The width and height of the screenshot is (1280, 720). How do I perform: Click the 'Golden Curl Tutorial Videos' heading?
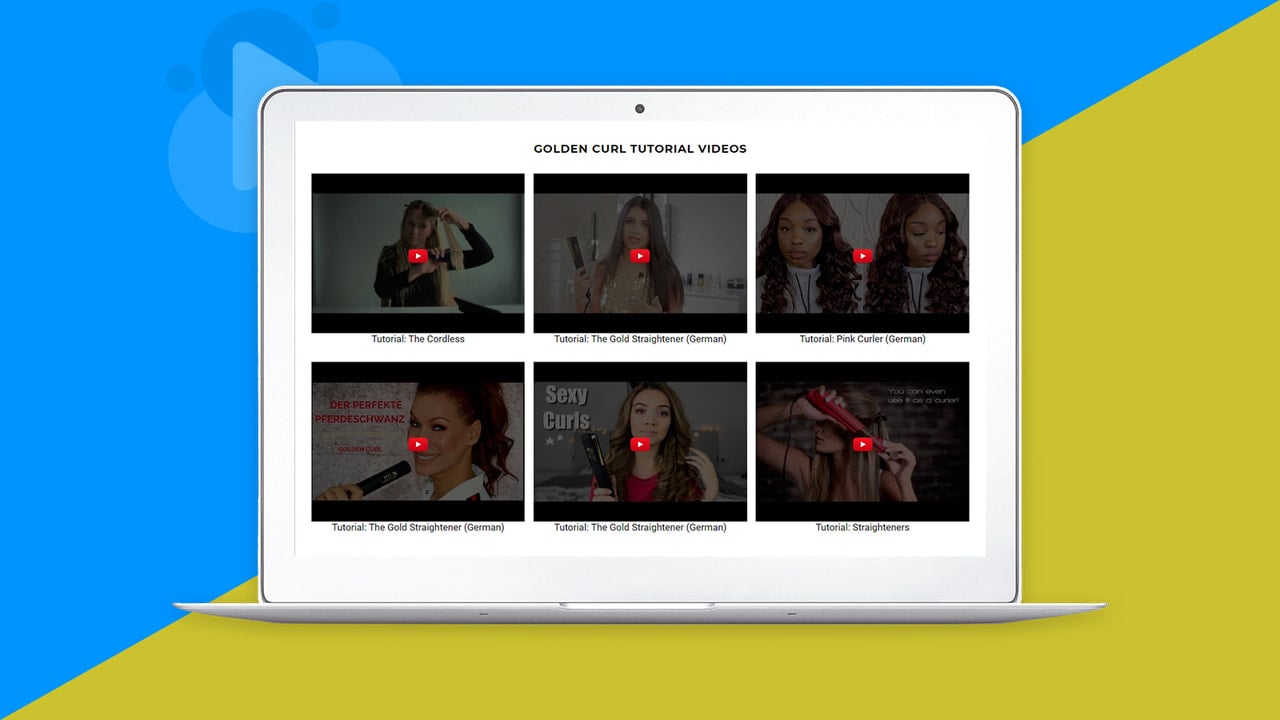[640, 149]
